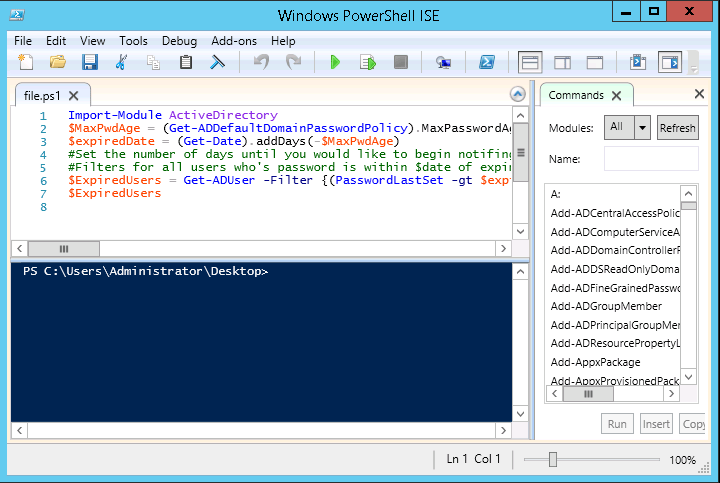Click line 1 Import-Module ActiveDirectory text
This screenshot has width=720, height=483.
(173, 115)
